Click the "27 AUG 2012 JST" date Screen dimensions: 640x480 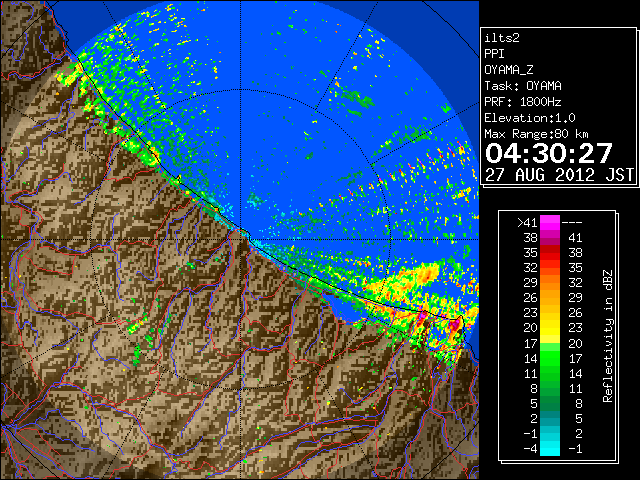pyautogui.click(x=560, y=175)
